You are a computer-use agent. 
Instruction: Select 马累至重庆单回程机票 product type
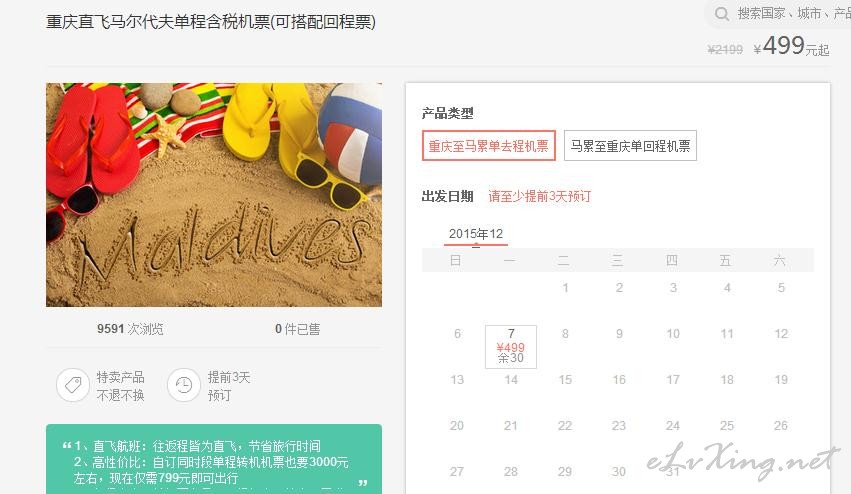pos(630,145)
